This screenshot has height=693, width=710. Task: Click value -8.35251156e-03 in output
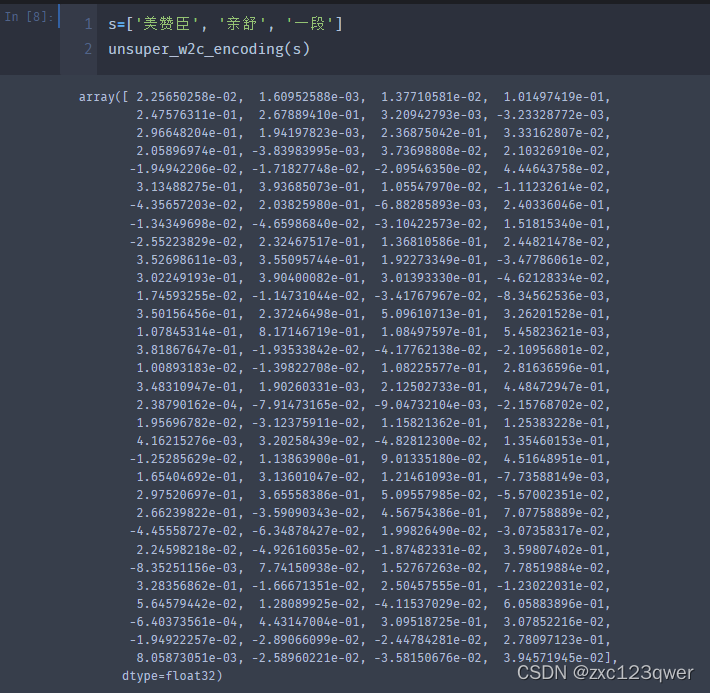183,568
